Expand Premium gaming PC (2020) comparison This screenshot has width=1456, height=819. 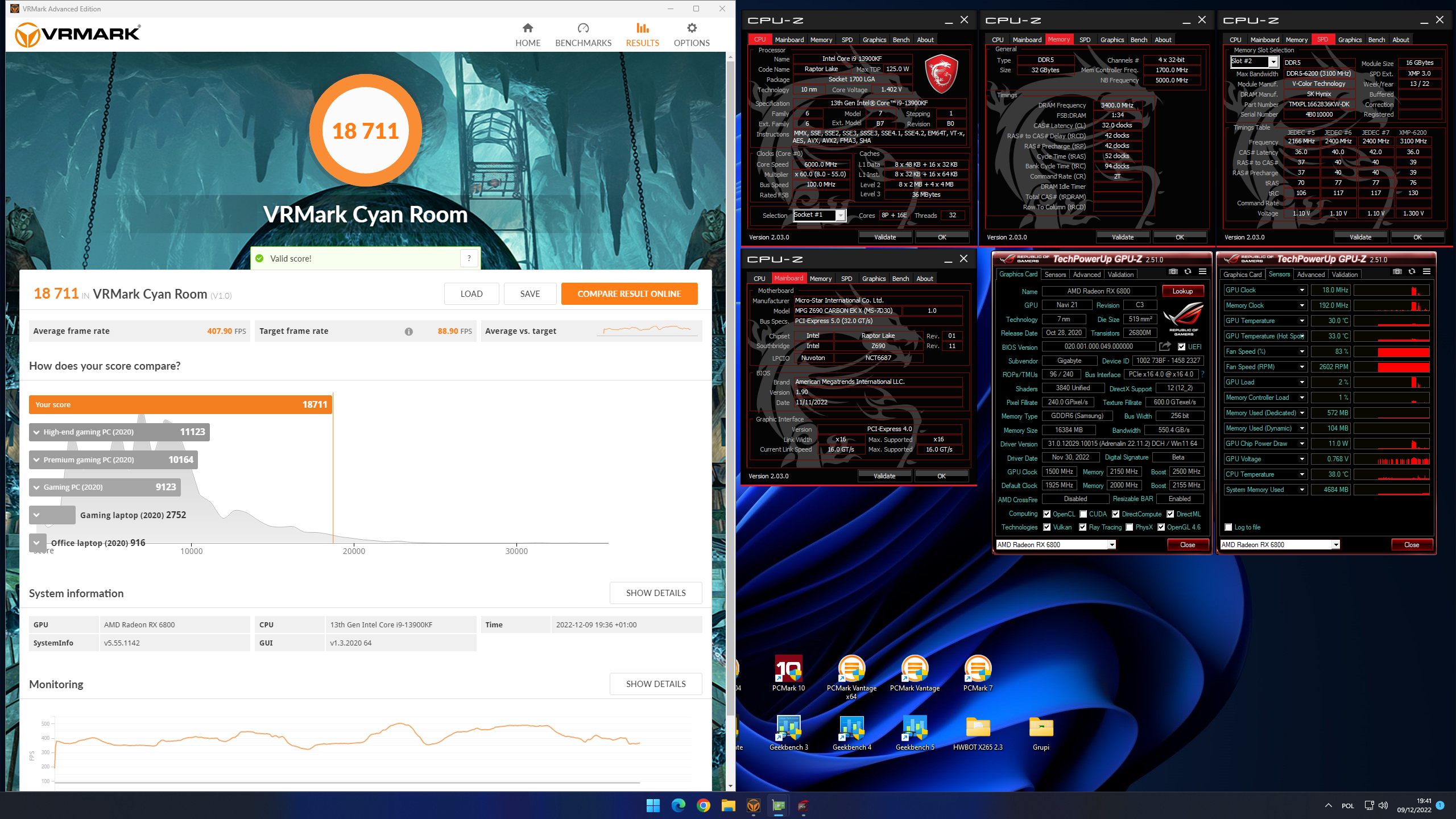coord(36,460)
